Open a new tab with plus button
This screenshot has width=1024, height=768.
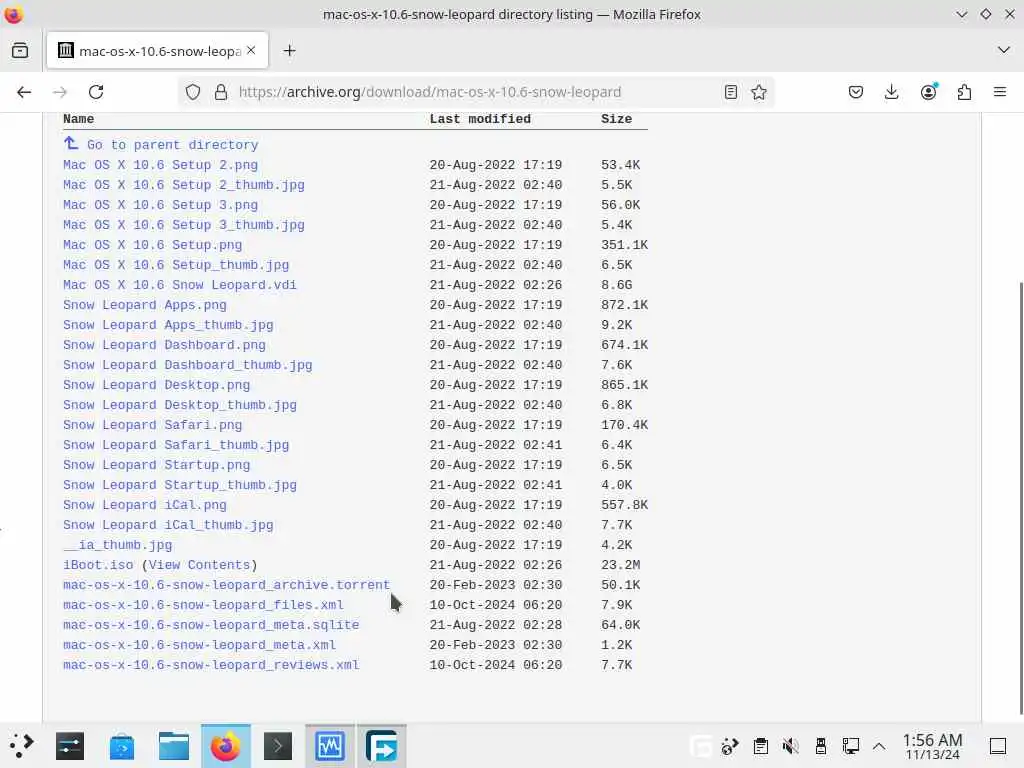coord(289,50)
